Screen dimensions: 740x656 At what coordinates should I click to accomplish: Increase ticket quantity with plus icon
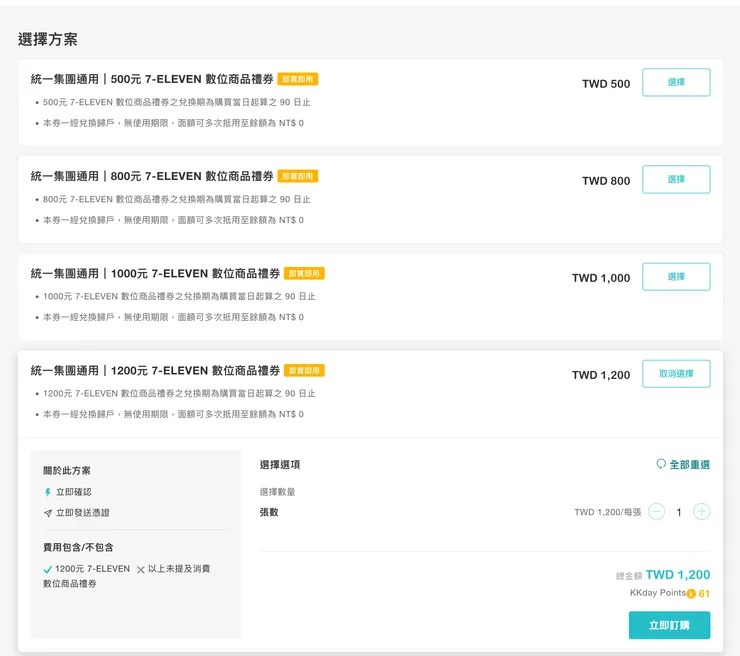(x=701, y=512)
